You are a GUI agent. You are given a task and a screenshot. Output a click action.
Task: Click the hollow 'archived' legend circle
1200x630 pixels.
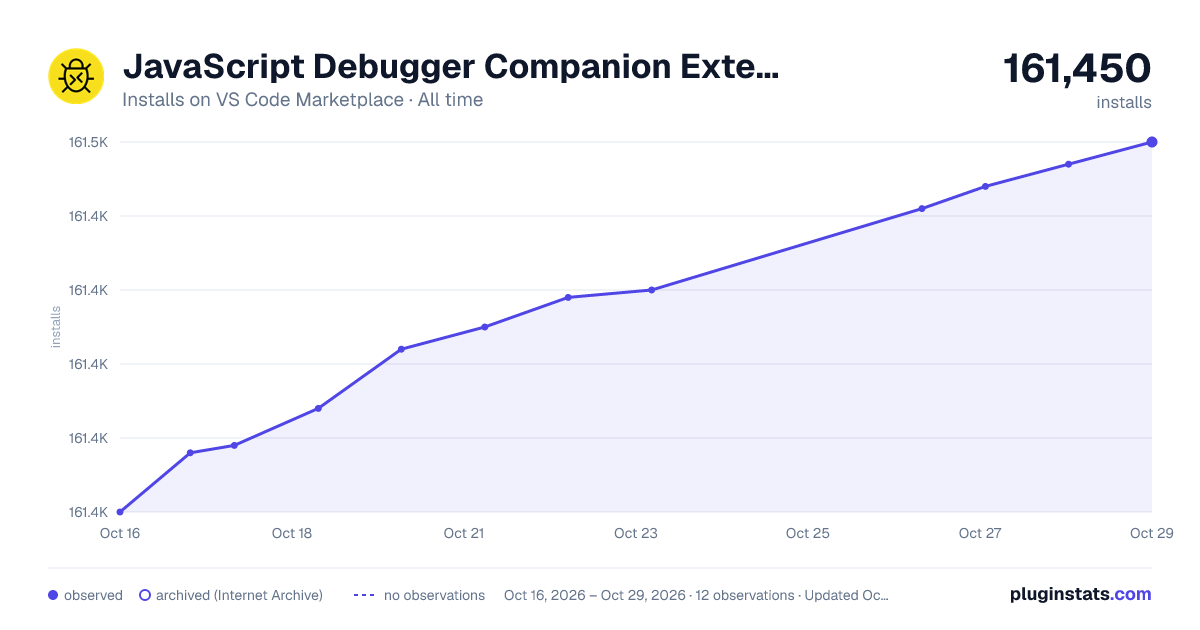145,595
